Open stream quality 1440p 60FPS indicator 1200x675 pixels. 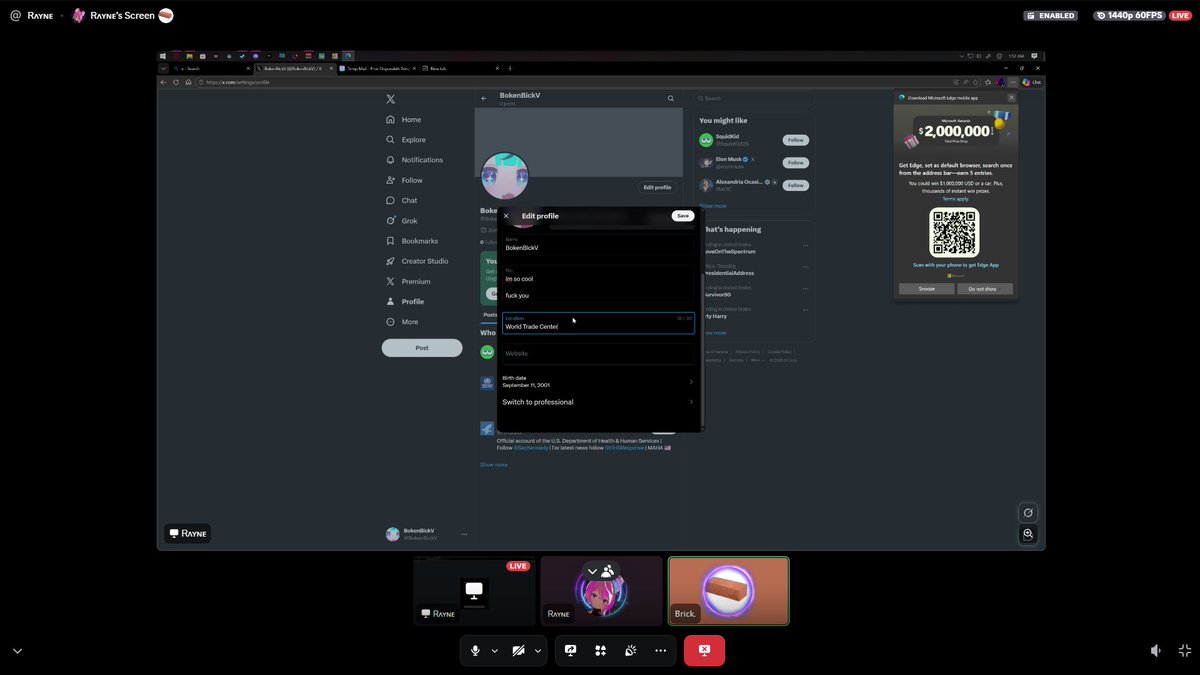click(x=1128, y=16)
